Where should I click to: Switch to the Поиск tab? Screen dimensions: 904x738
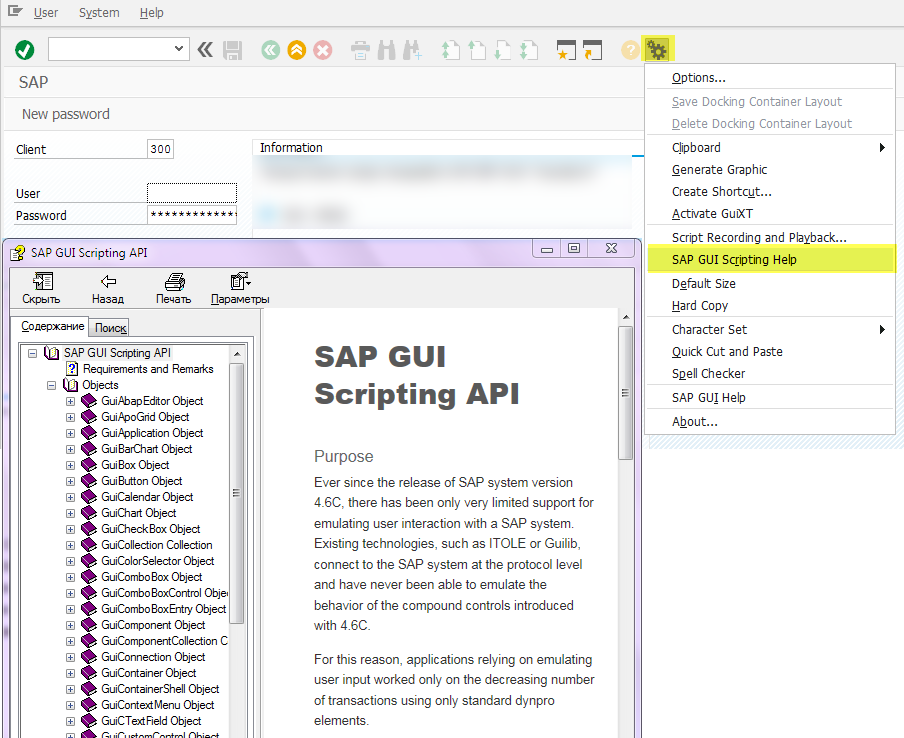[x=110, y=327]
